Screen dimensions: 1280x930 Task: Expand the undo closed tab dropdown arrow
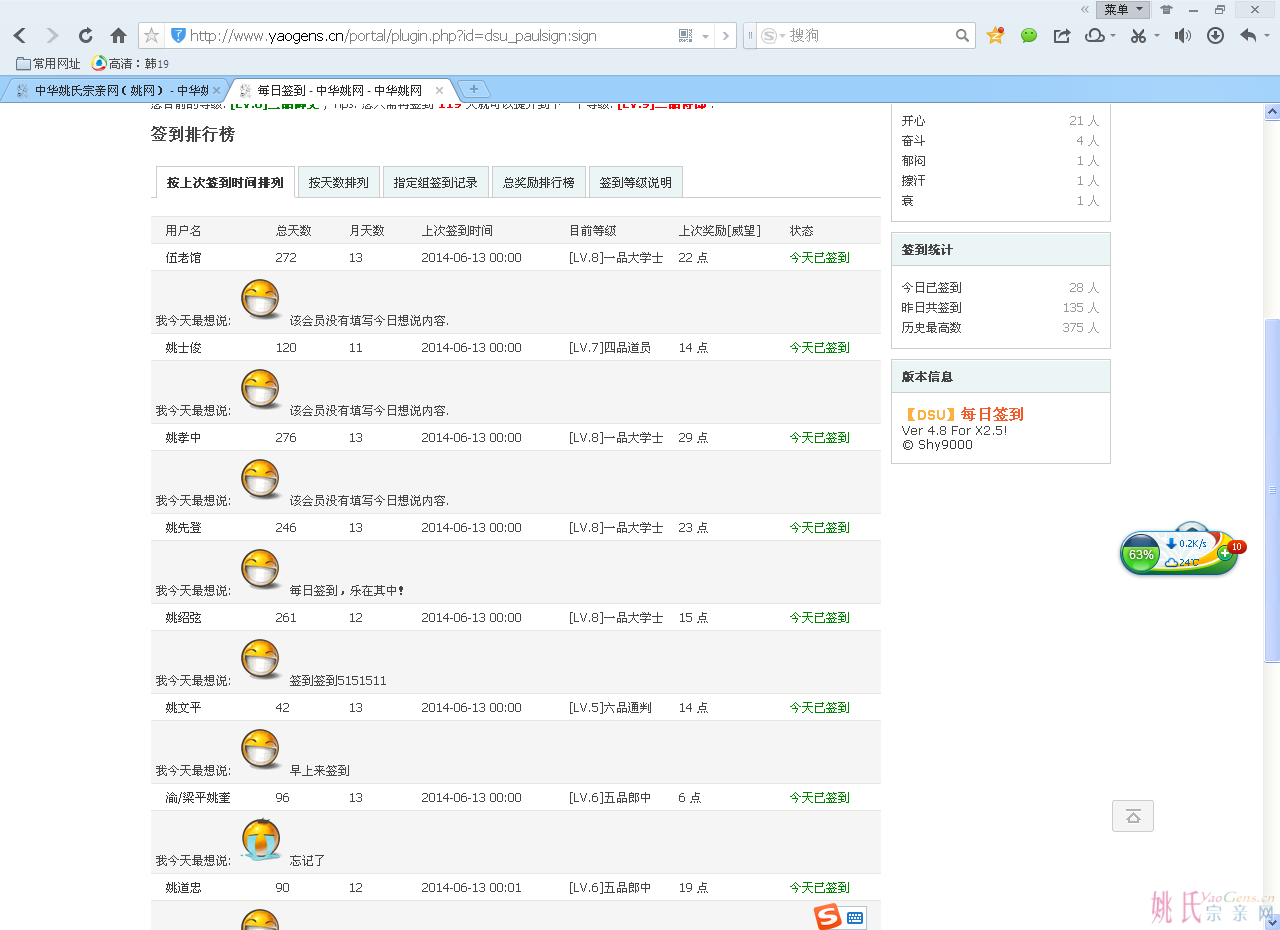coord(1267,36)
